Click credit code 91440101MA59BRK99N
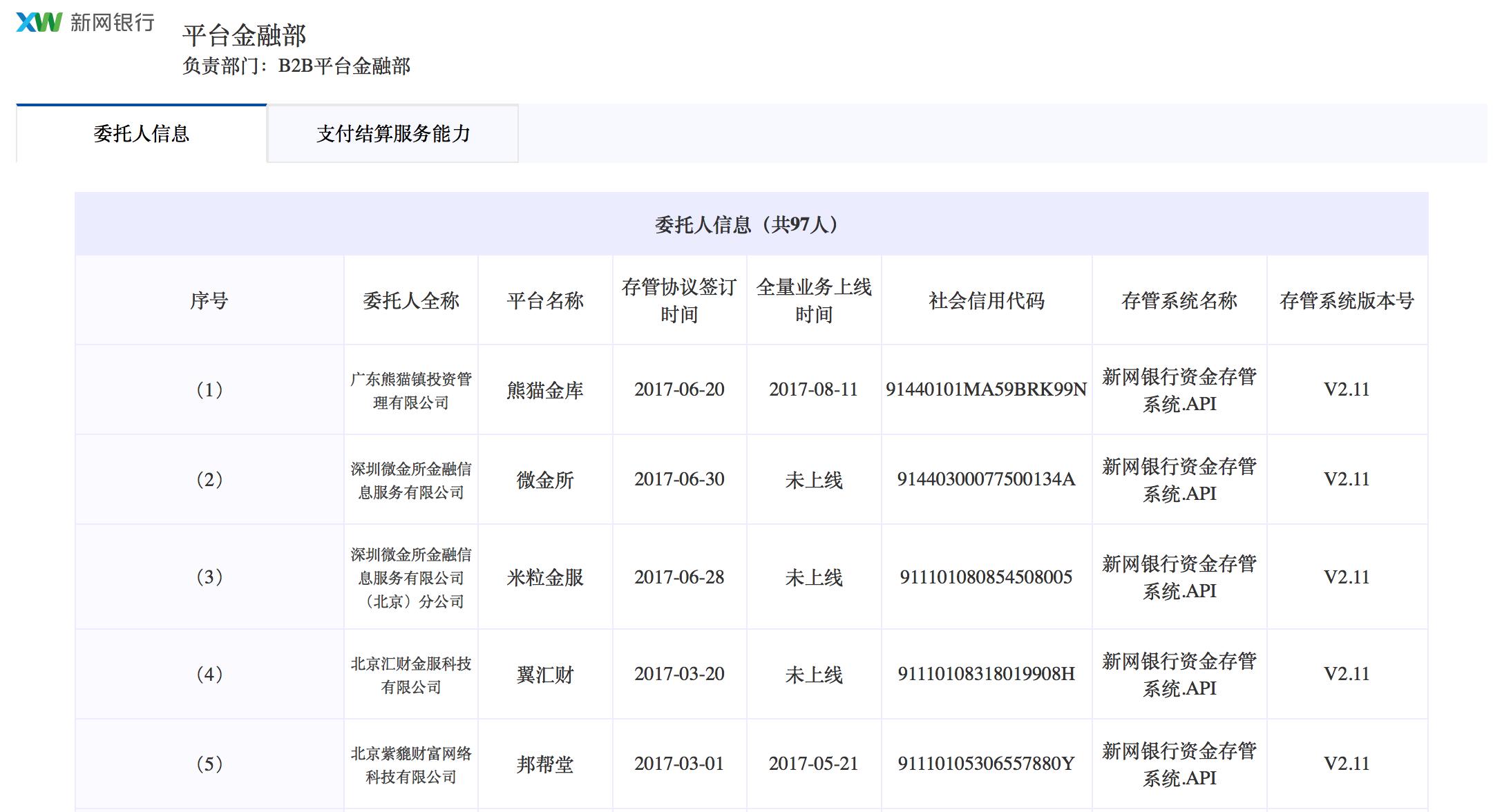1502x812 pixels. tap(987, 389)
